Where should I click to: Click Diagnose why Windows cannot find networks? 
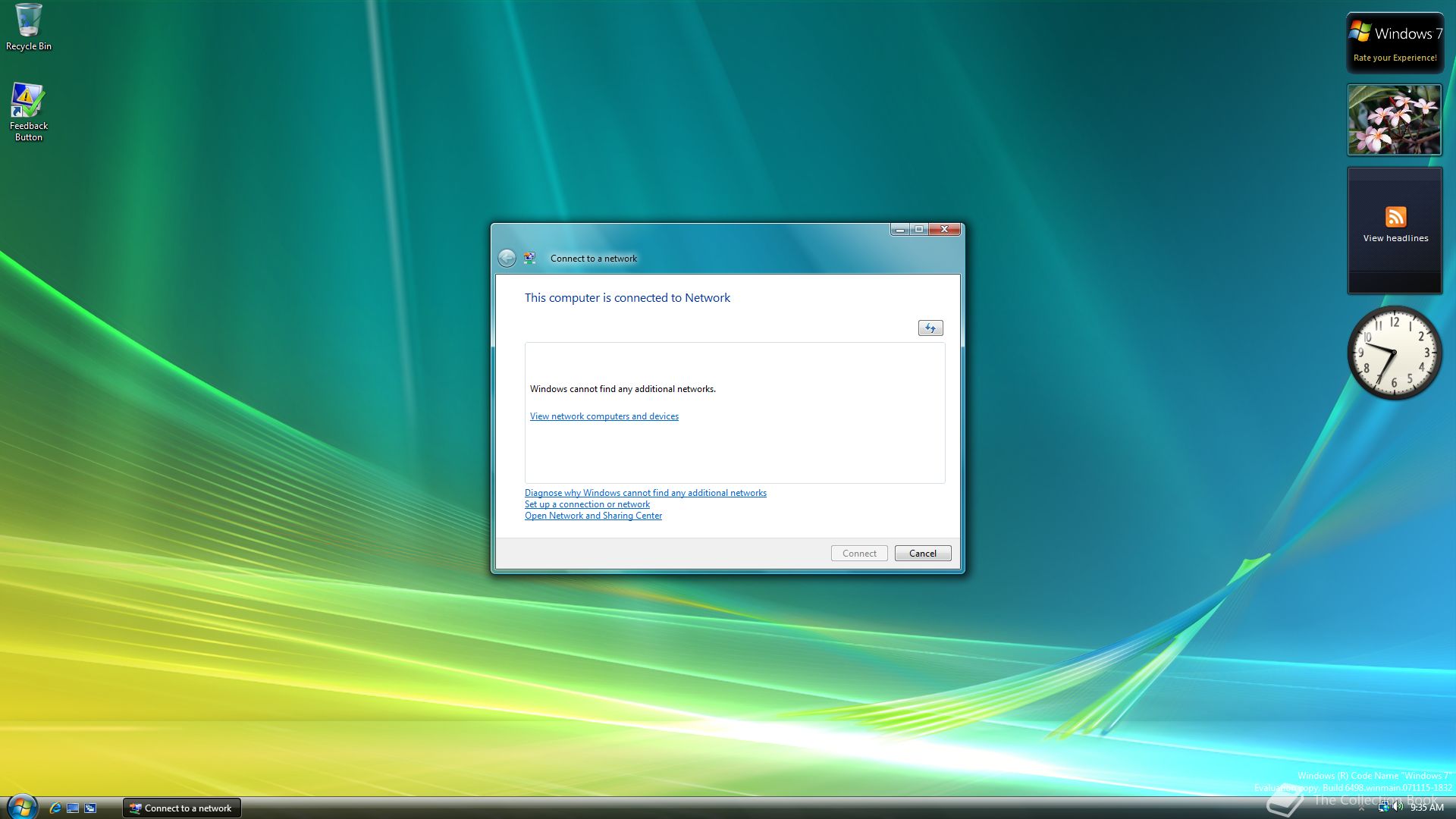tap(645, 493)
